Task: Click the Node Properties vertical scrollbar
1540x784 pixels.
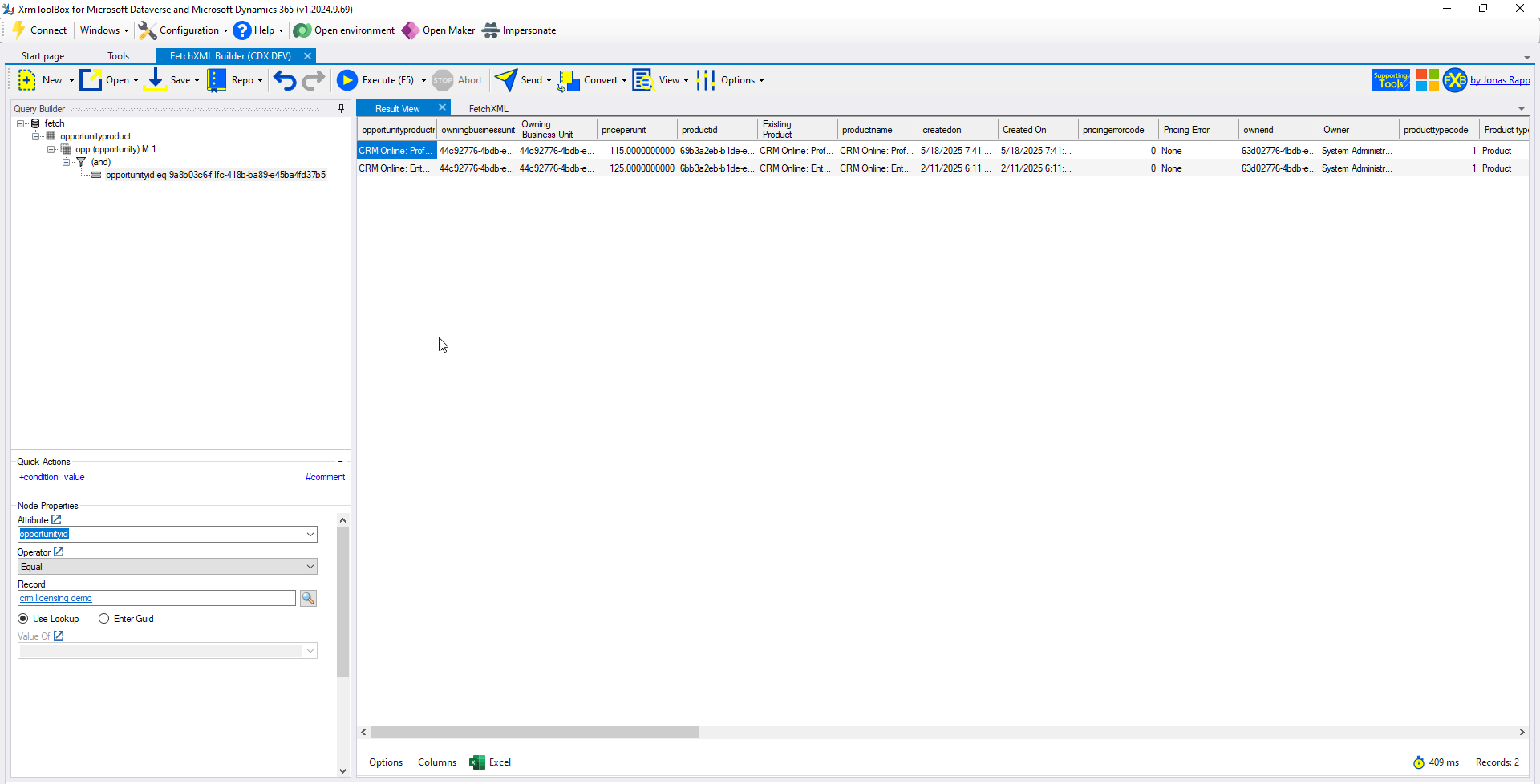Action: click(x=342, y=602)
